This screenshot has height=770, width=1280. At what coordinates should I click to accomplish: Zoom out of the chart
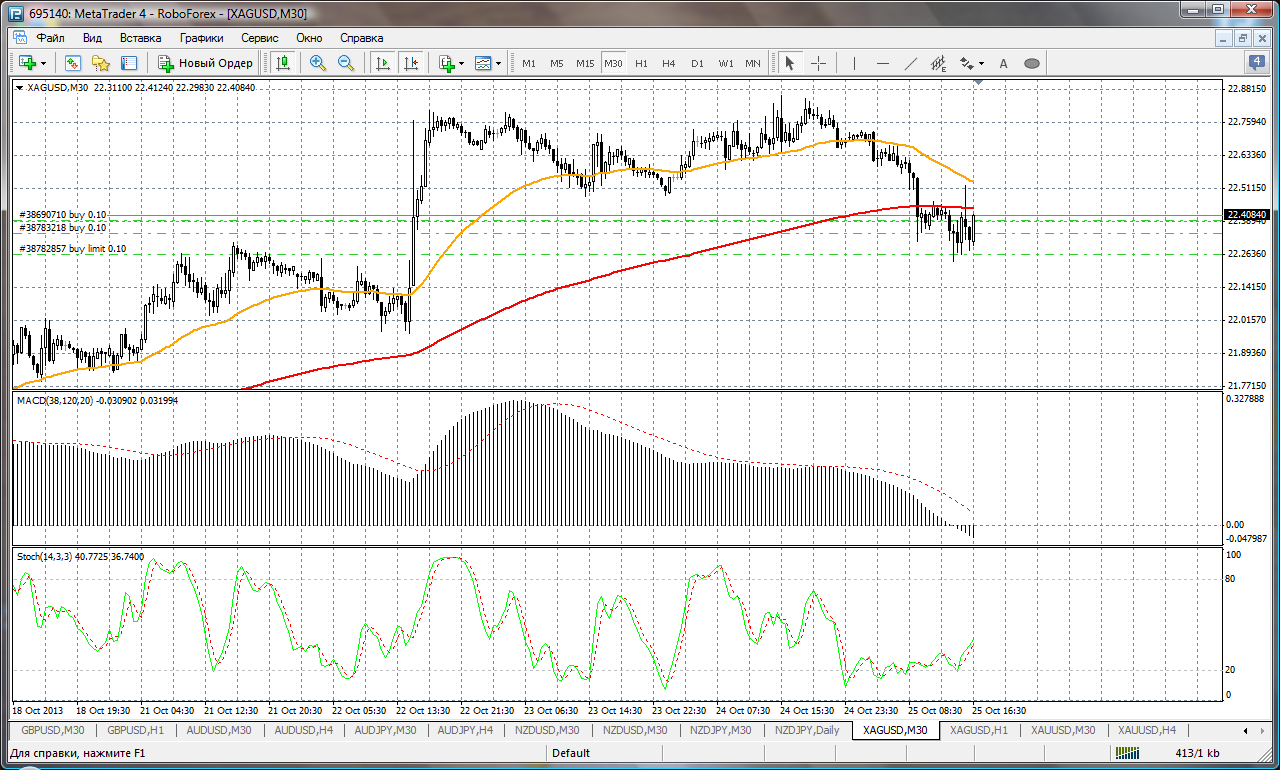click(x=346, y=63)
